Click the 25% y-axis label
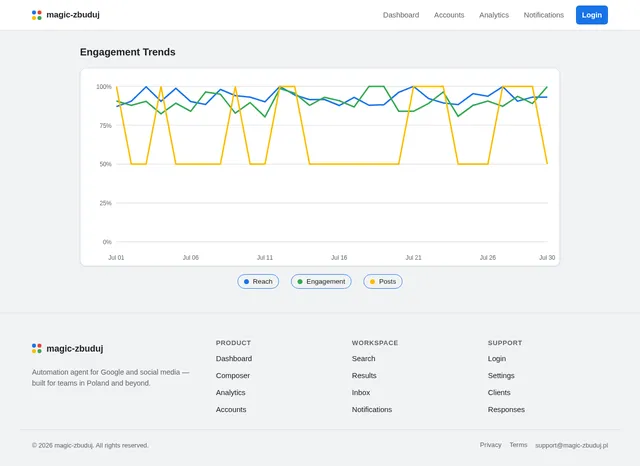The height and width of the screenshot is (466, 640). coord(105,203)
